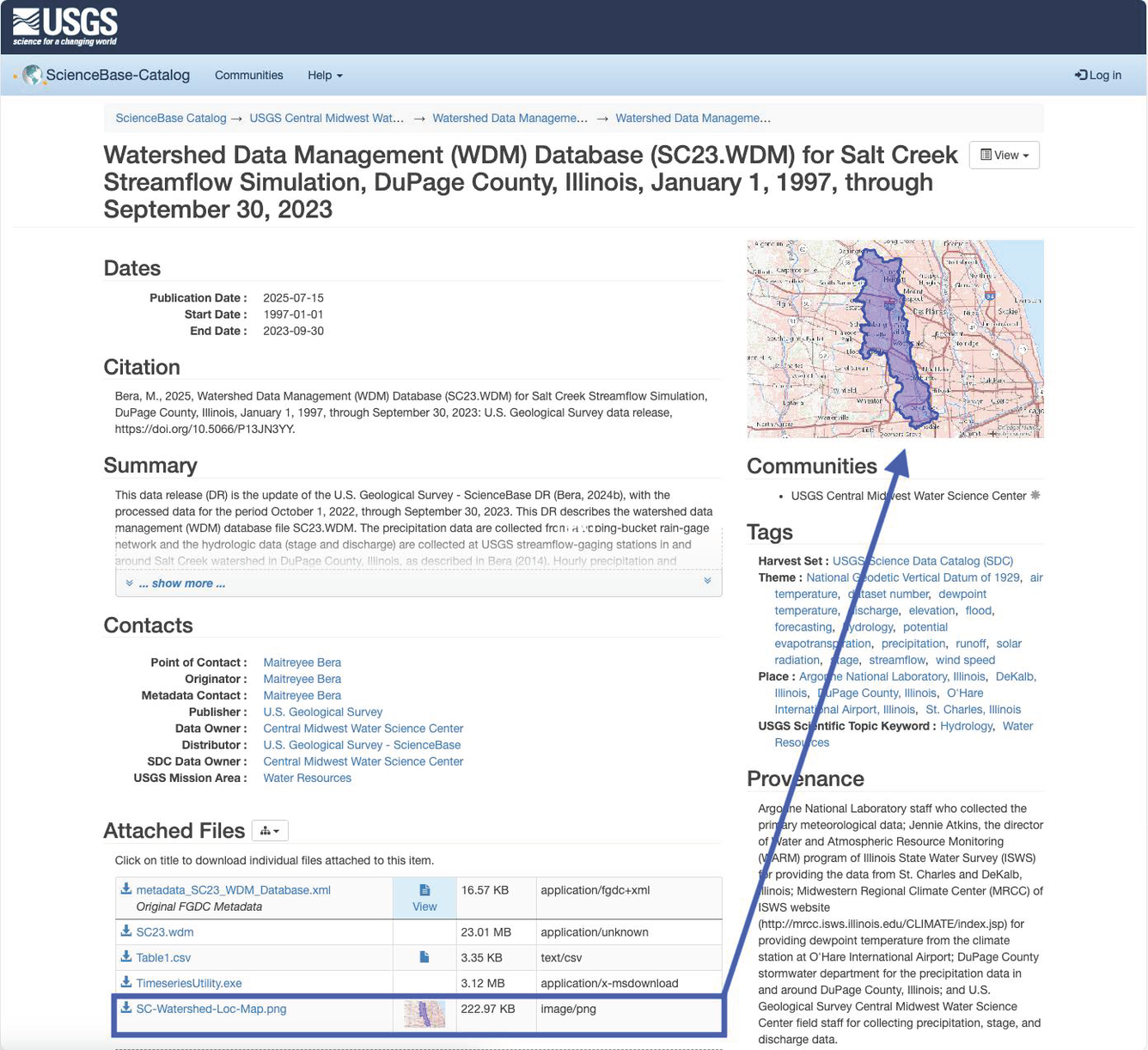Image resolution: width=1148 pixels, height=1050 pixels.
Task: Click the SC-Watershed-Loc-Map.png thumbnail in file list
Action: coord(424,1014)
